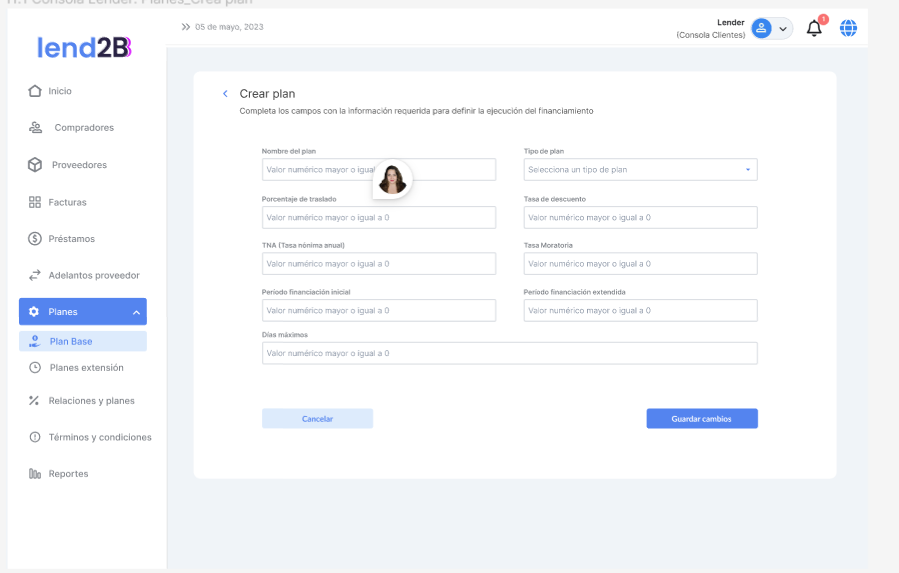Image resolution: width=899 pixels, height=573 pixels.
Task: Expand the sidebar with double chevron
Action: click(186, 27)
